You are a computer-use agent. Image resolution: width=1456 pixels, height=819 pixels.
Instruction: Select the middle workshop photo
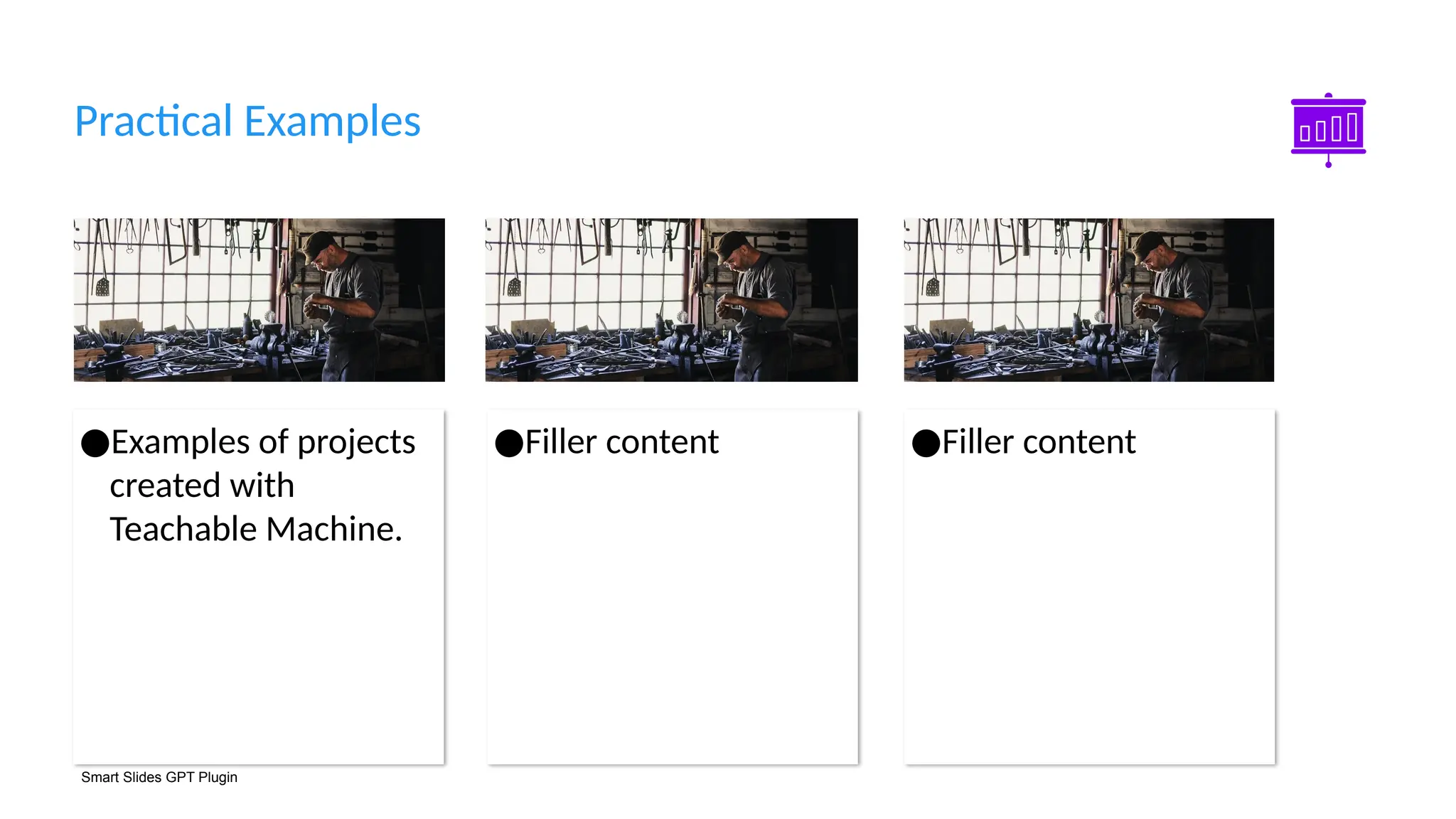tap(671, 299)
